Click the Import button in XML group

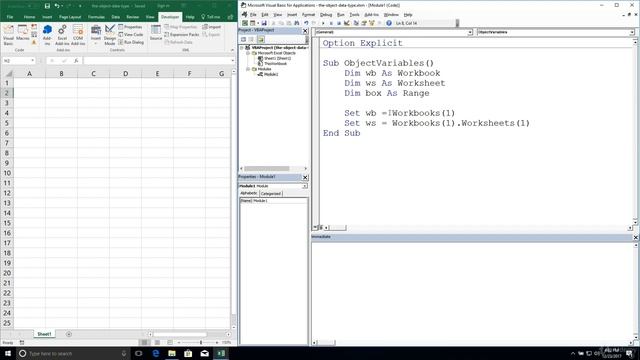pyautogui.click(x=211, y=27)
